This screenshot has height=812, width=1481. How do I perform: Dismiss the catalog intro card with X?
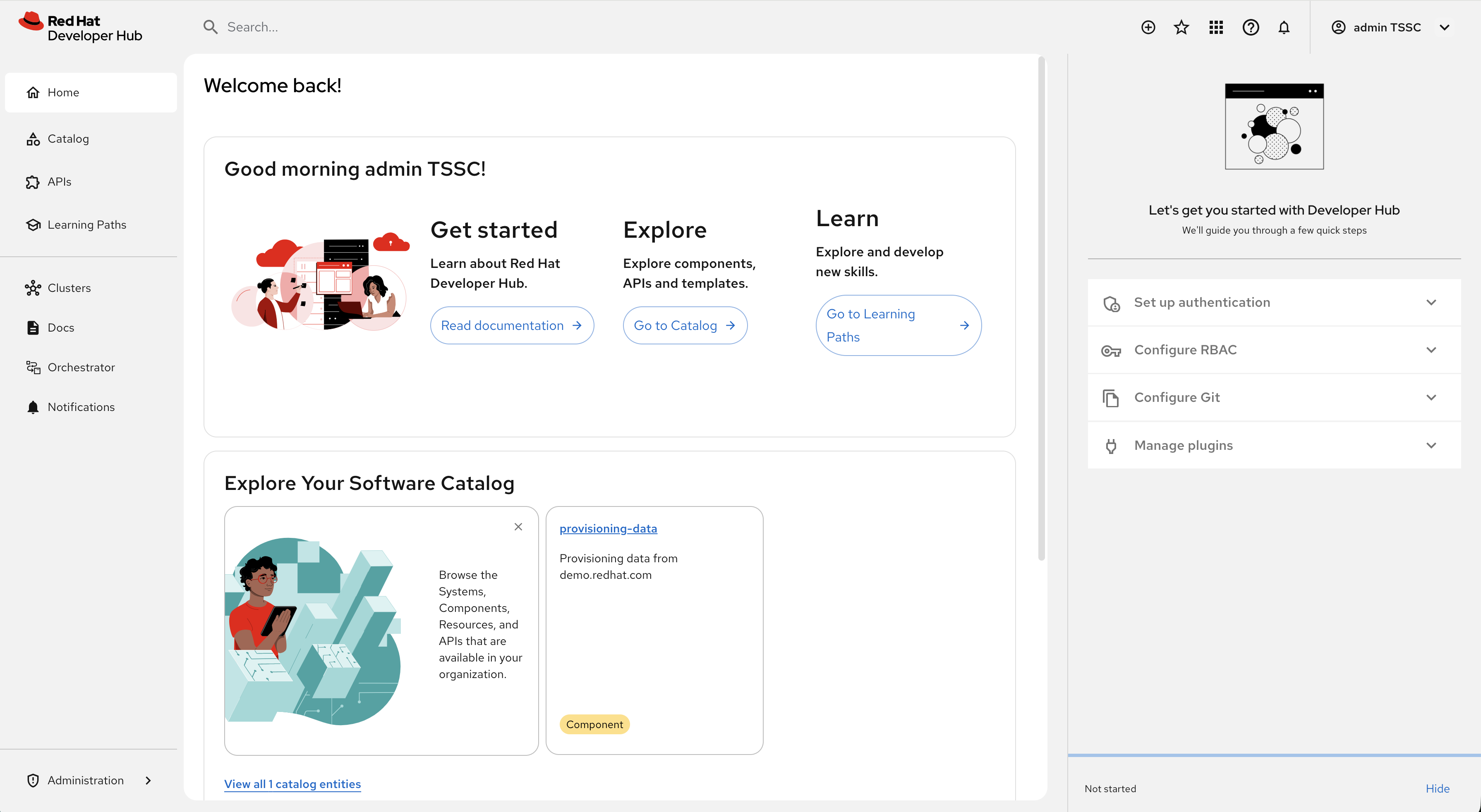518,526
